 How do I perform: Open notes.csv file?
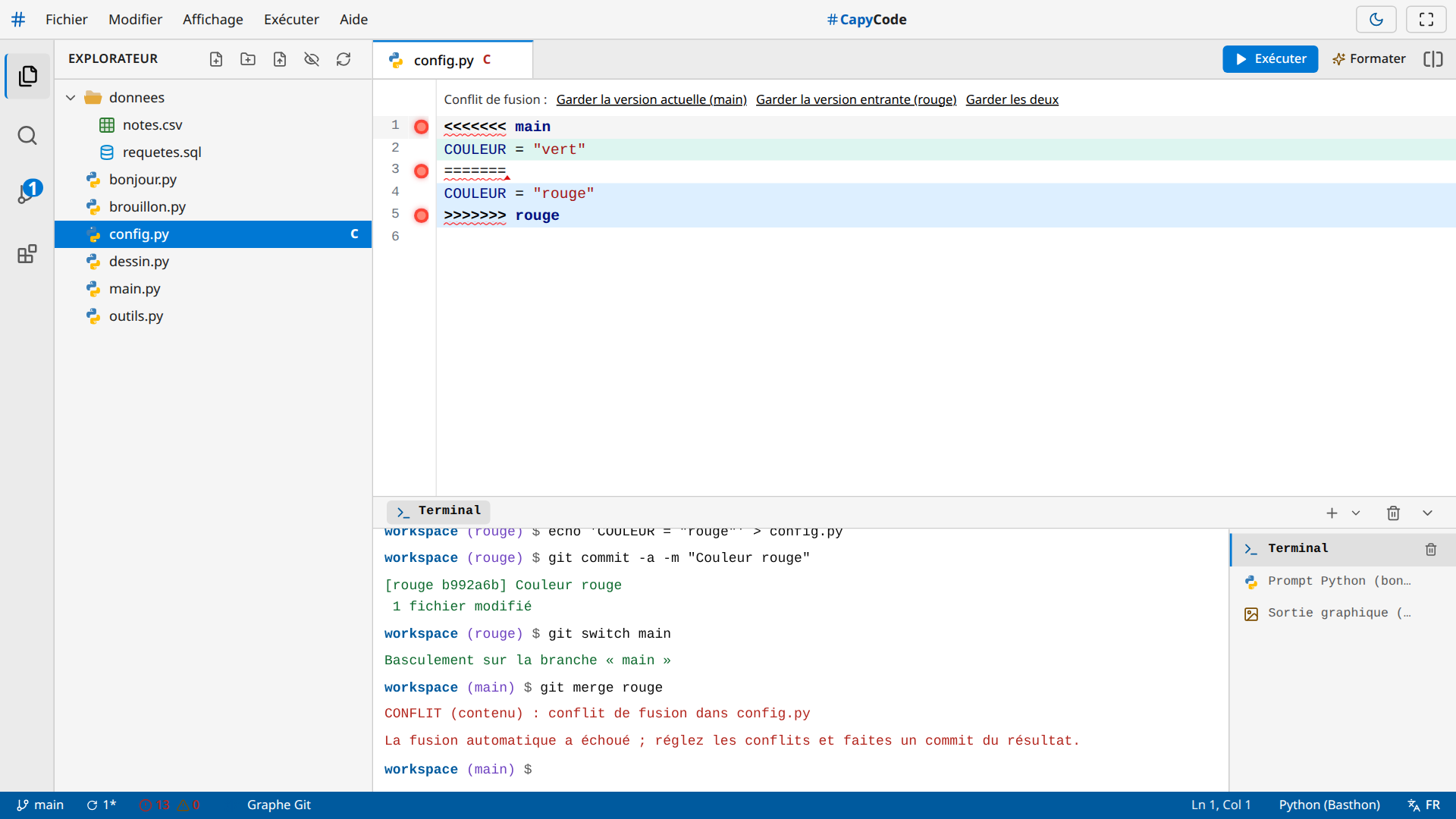pyautogui.click(x=213, y=125)
